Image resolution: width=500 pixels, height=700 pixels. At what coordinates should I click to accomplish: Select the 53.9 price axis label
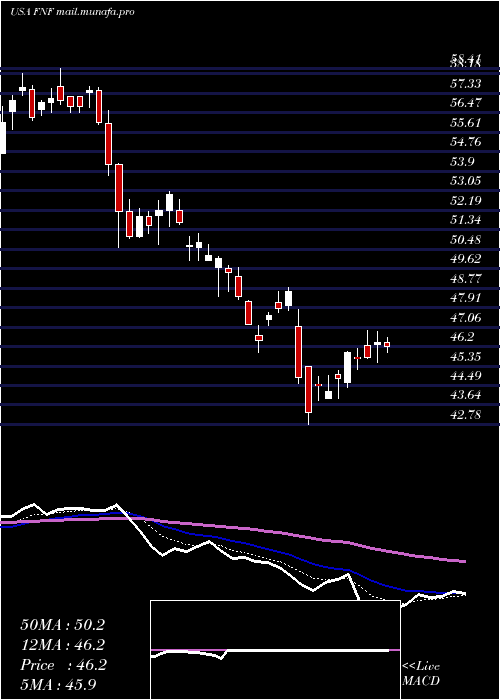coord(462,161)
